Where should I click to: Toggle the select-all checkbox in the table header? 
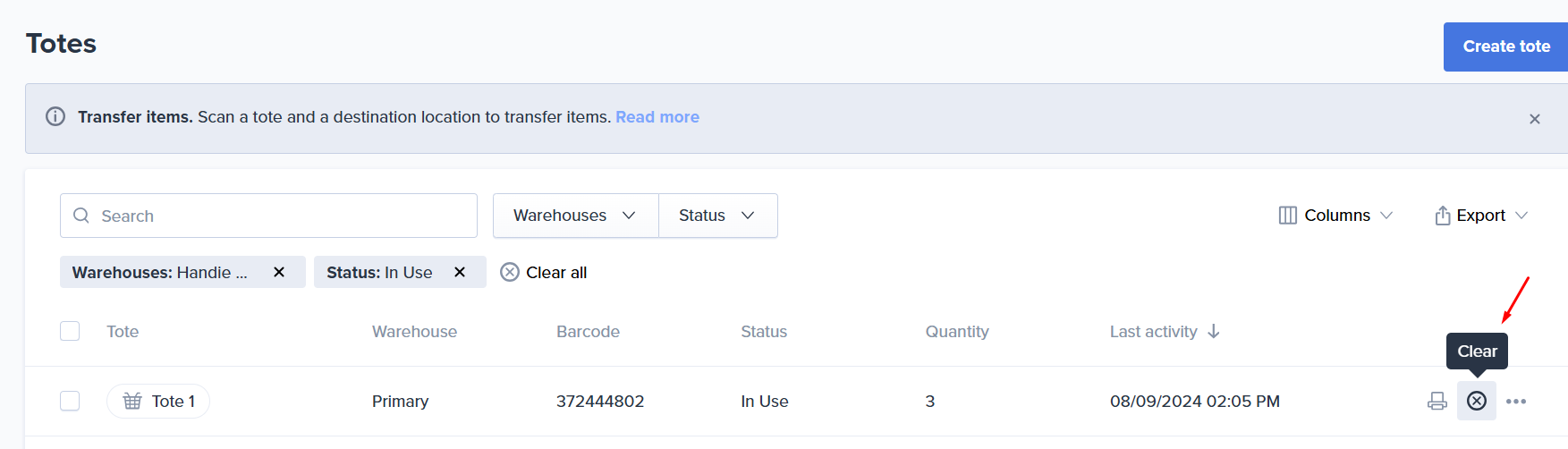[70, 331]
